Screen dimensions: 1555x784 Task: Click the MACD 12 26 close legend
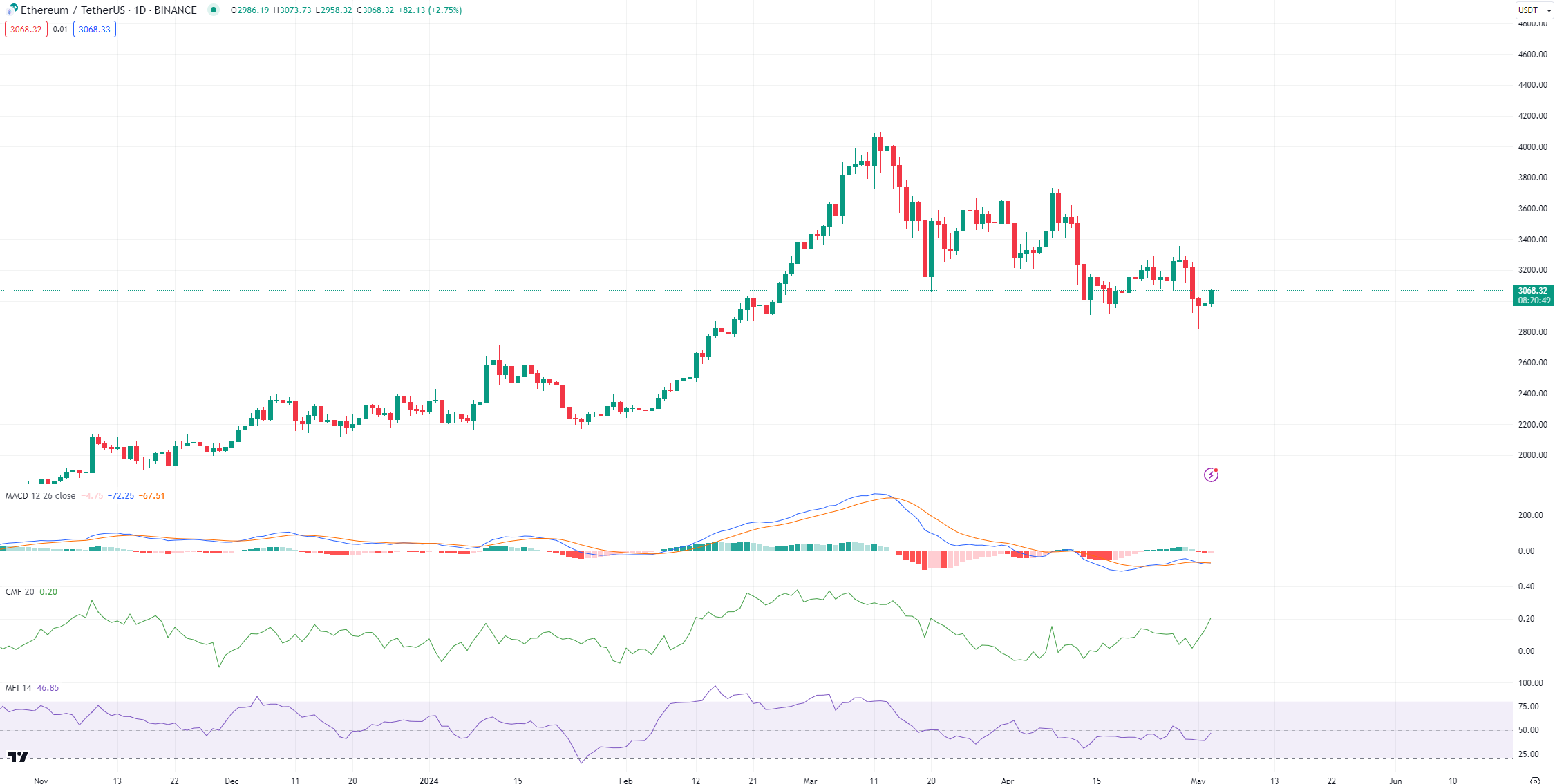pyautogui.click(x=41, y=496)
